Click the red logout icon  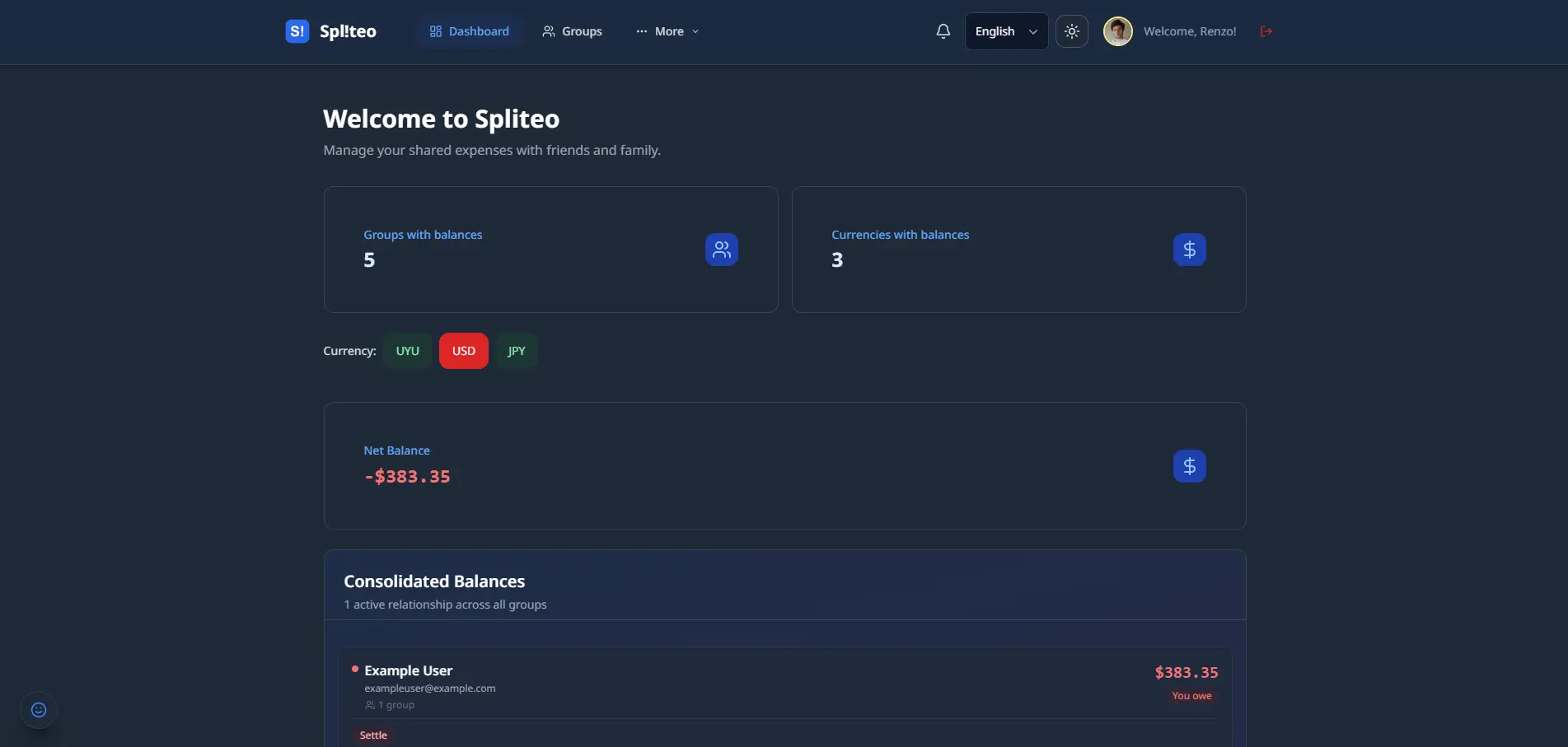coord(1266,31)
